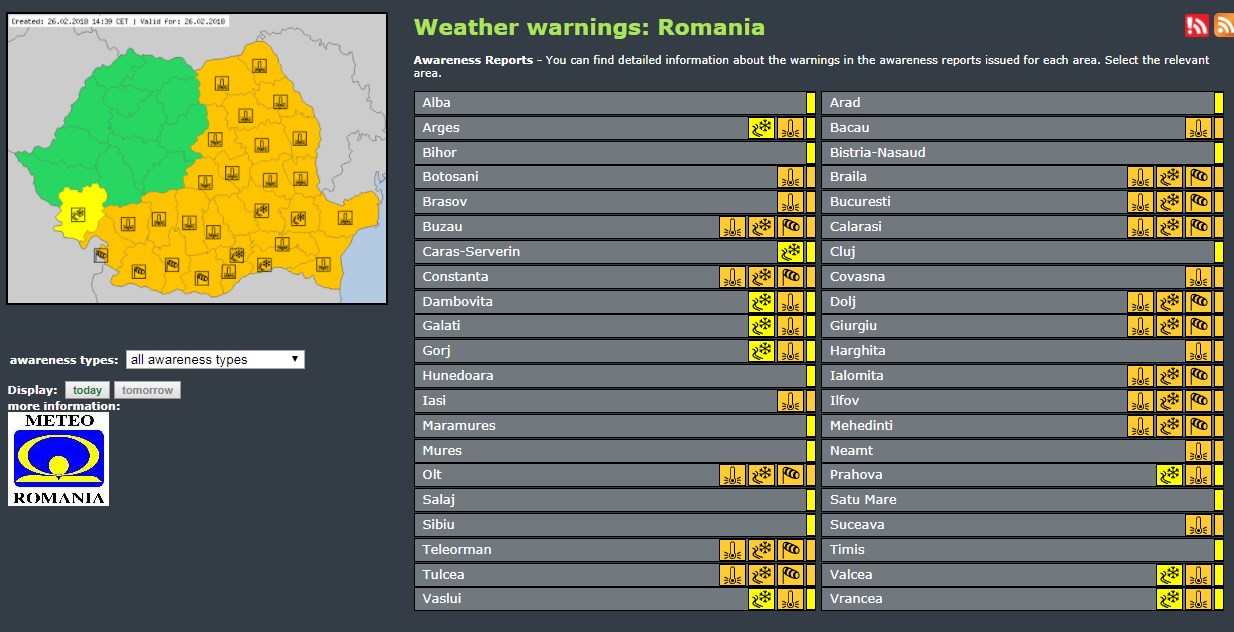The height and width of the screenshot is (632, 1234).
Task: Click the yellow warning level bar for Arad
Action: (1219, 103)
